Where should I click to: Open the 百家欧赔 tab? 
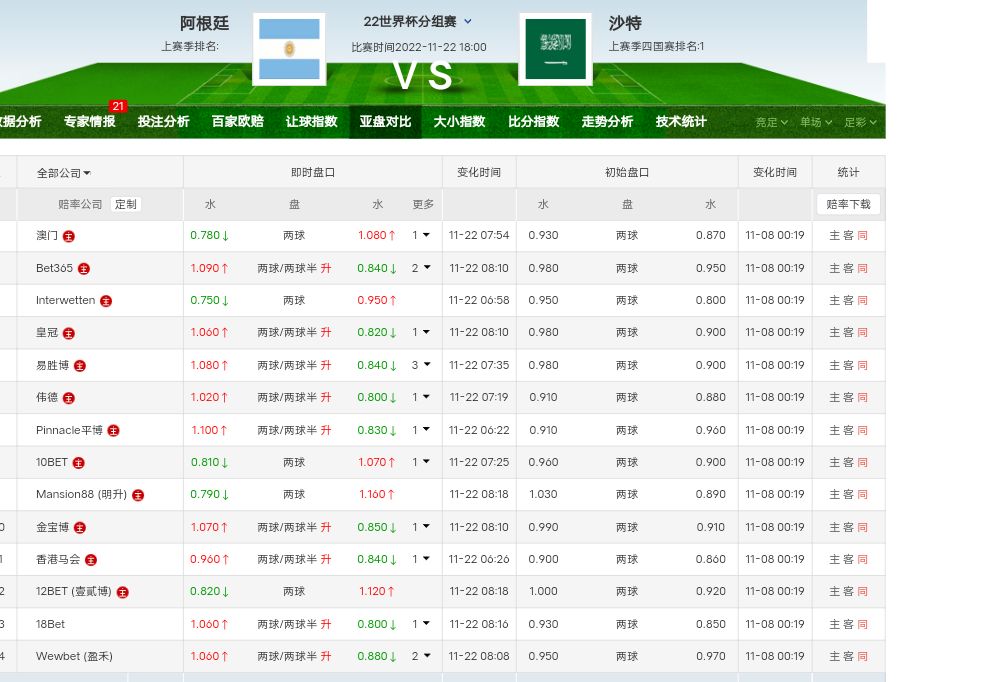(x=237, y=122)
